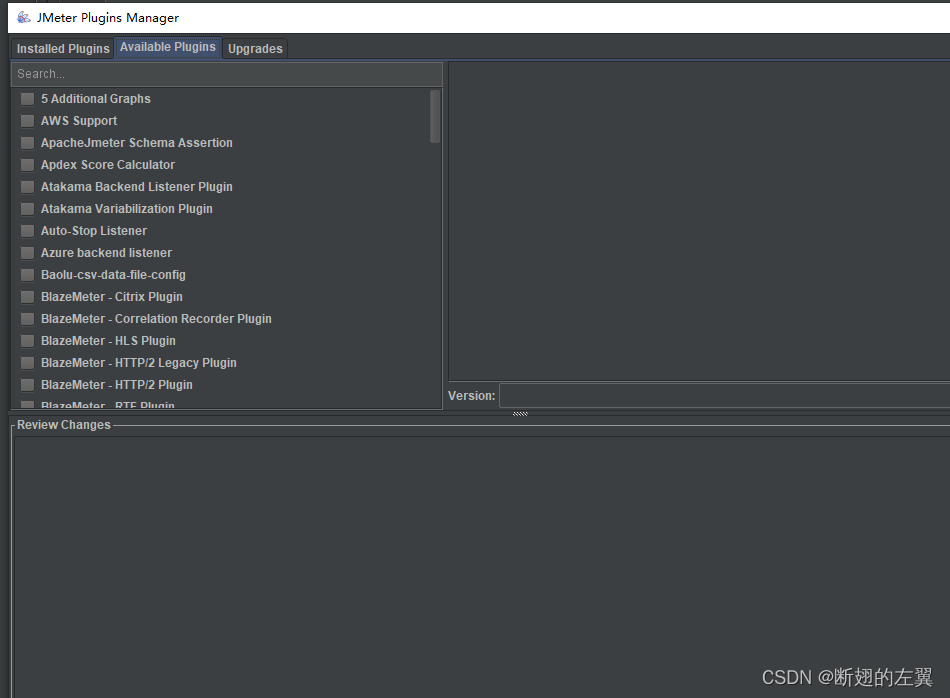Select AWS Support plugin name

tap(79, 121)
